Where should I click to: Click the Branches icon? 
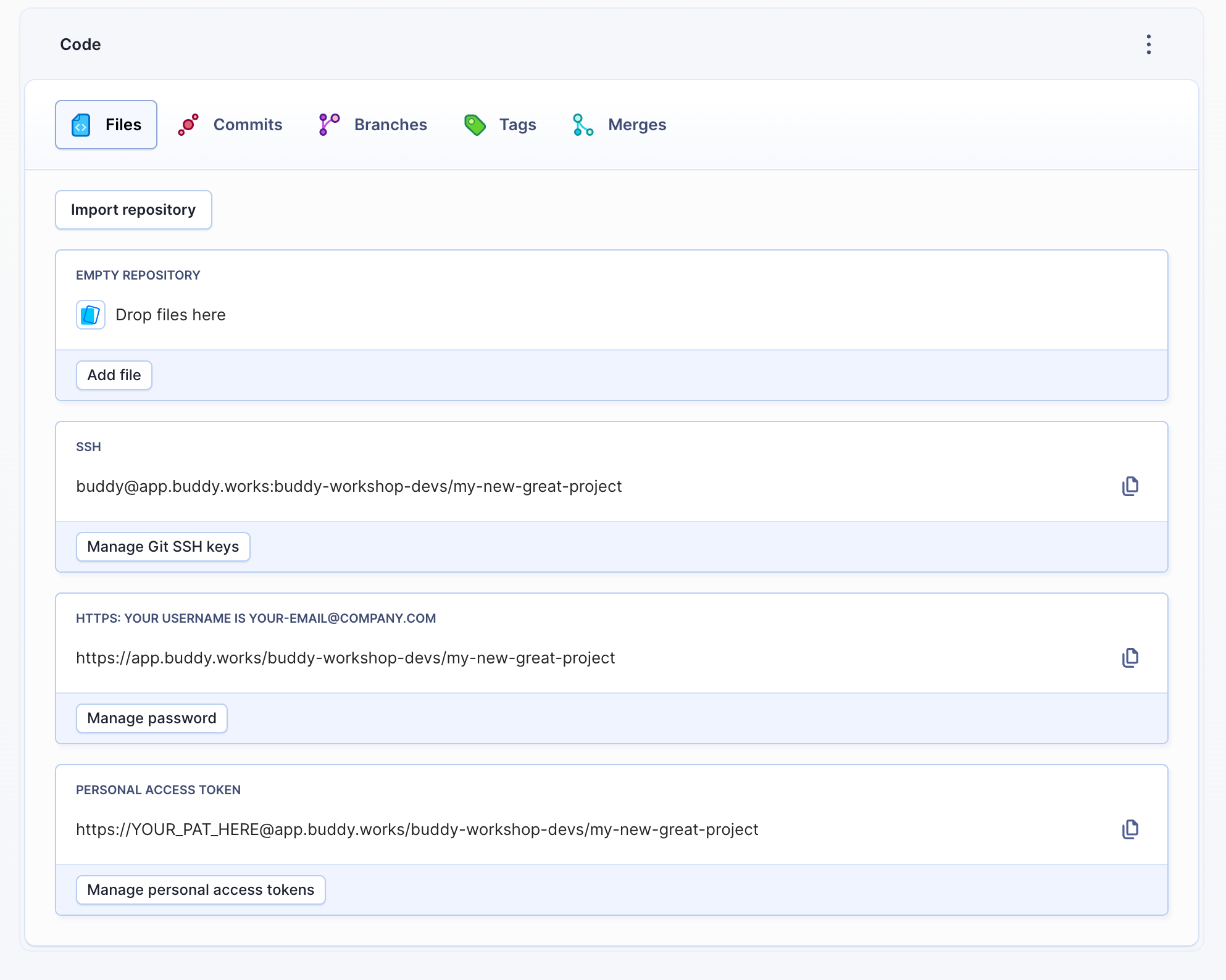tap(330, 124)
